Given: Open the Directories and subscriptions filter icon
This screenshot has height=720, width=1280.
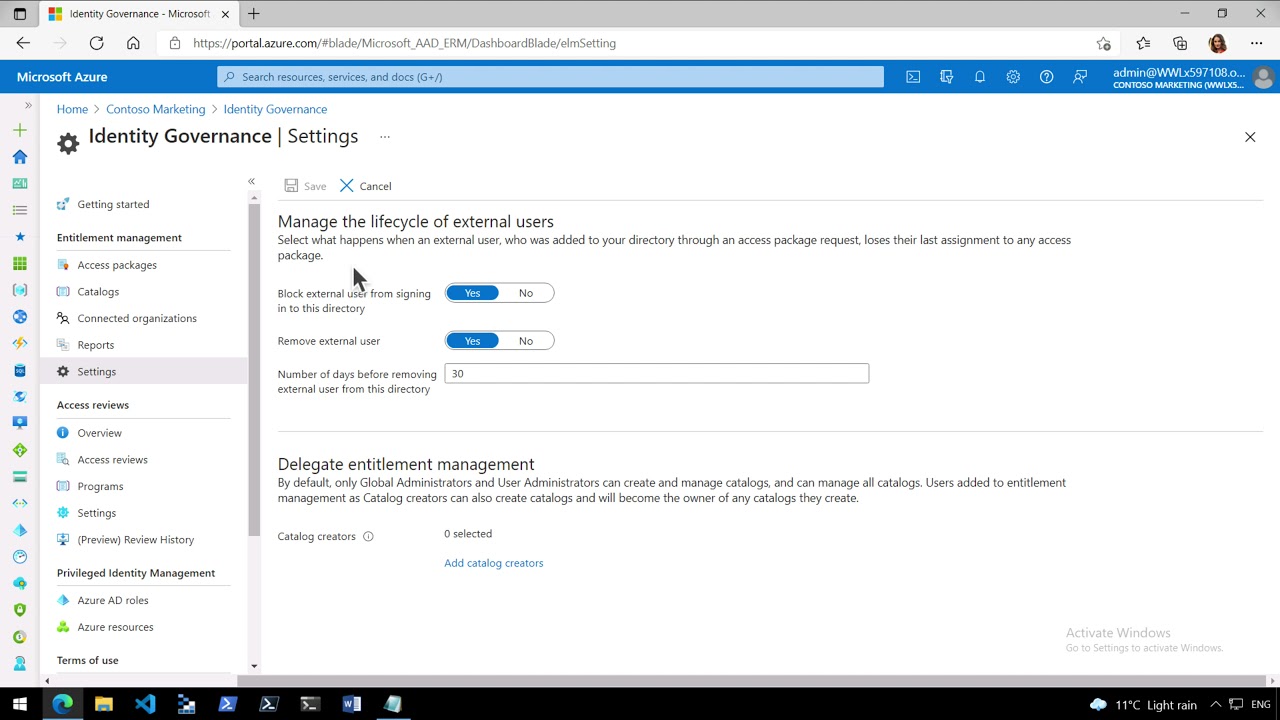Looking at the screenshot, I should [946, 77].
